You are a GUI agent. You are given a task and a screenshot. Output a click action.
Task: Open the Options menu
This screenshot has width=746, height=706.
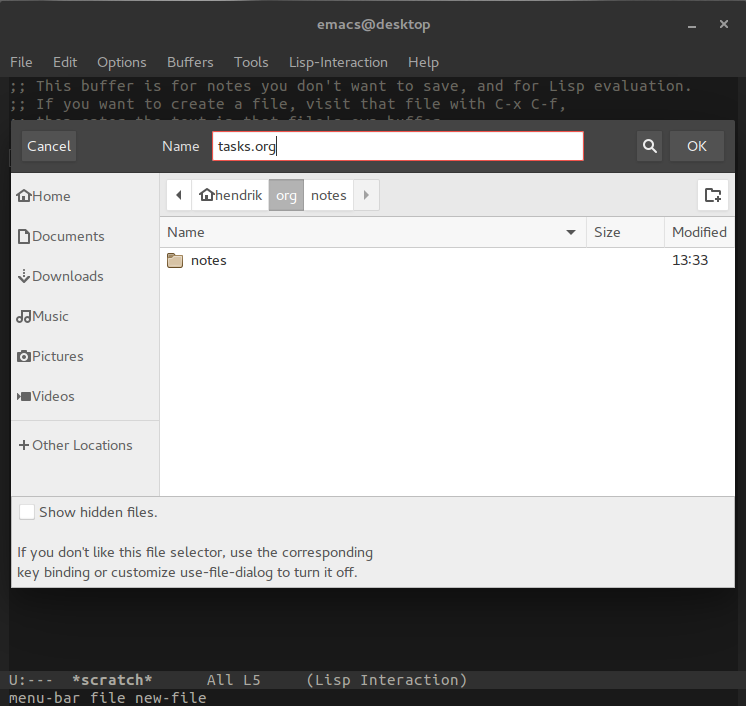(122, 62)
